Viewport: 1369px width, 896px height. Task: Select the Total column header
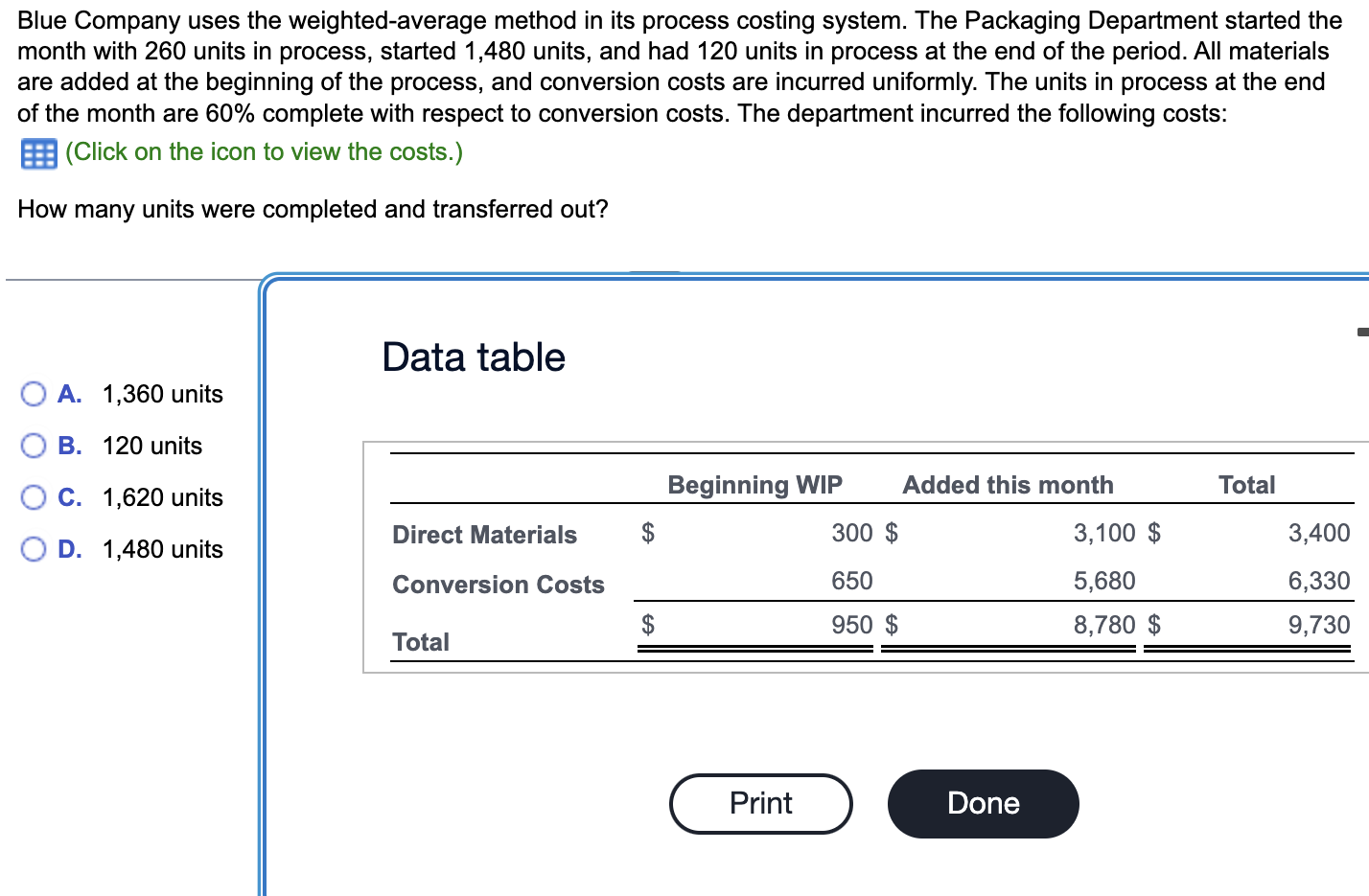(x=1245, y=485)
